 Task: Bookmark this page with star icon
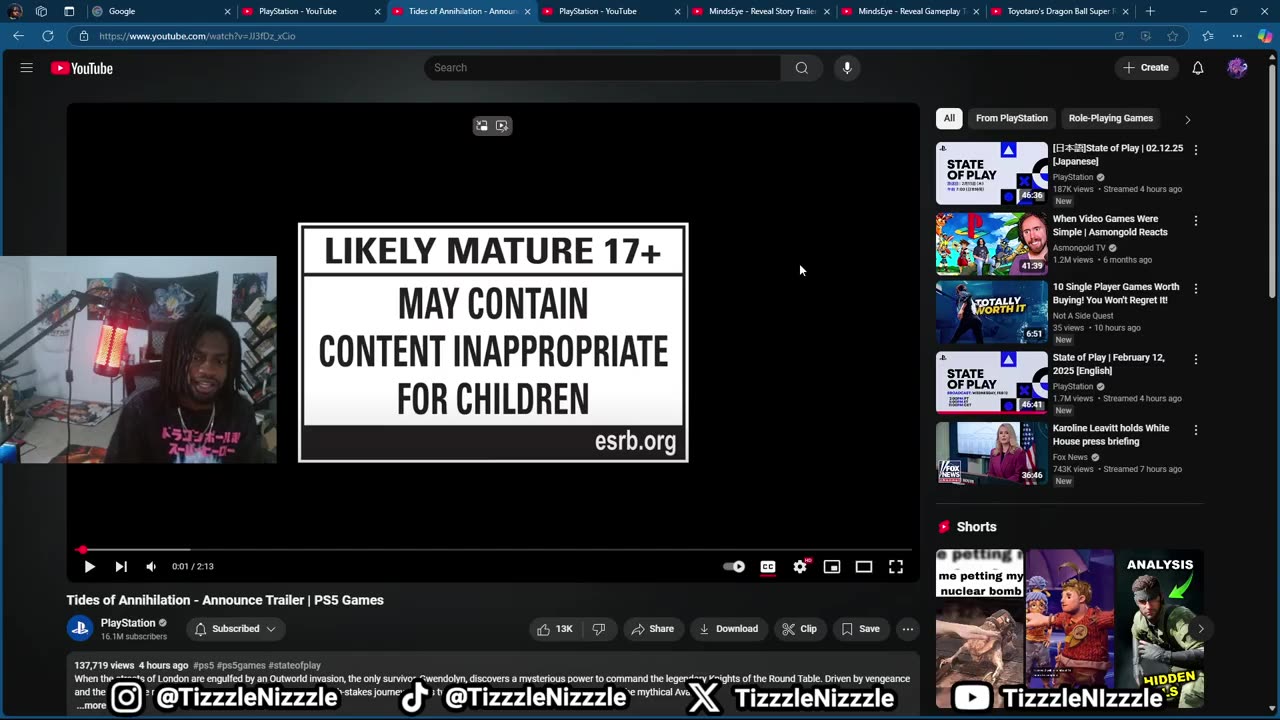(x=1173, y=36)
